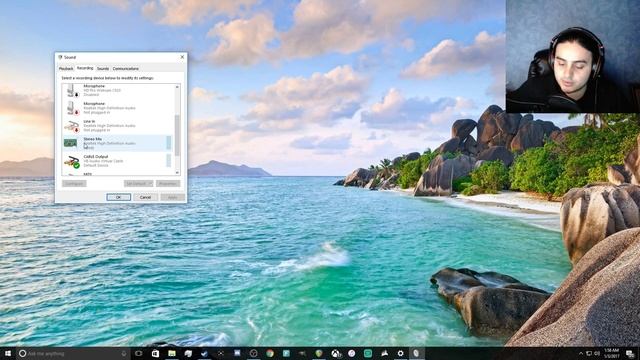
Task: Click the webcam overlay thumbnail
Action: 573,56
